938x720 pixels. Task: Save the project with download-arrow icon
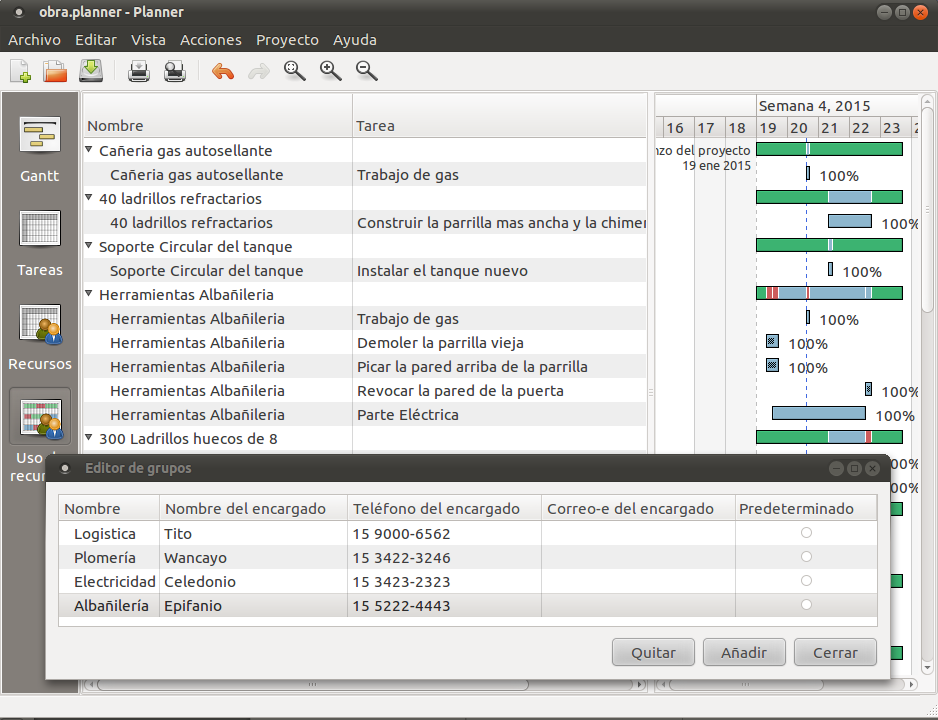tap(91, 71)
